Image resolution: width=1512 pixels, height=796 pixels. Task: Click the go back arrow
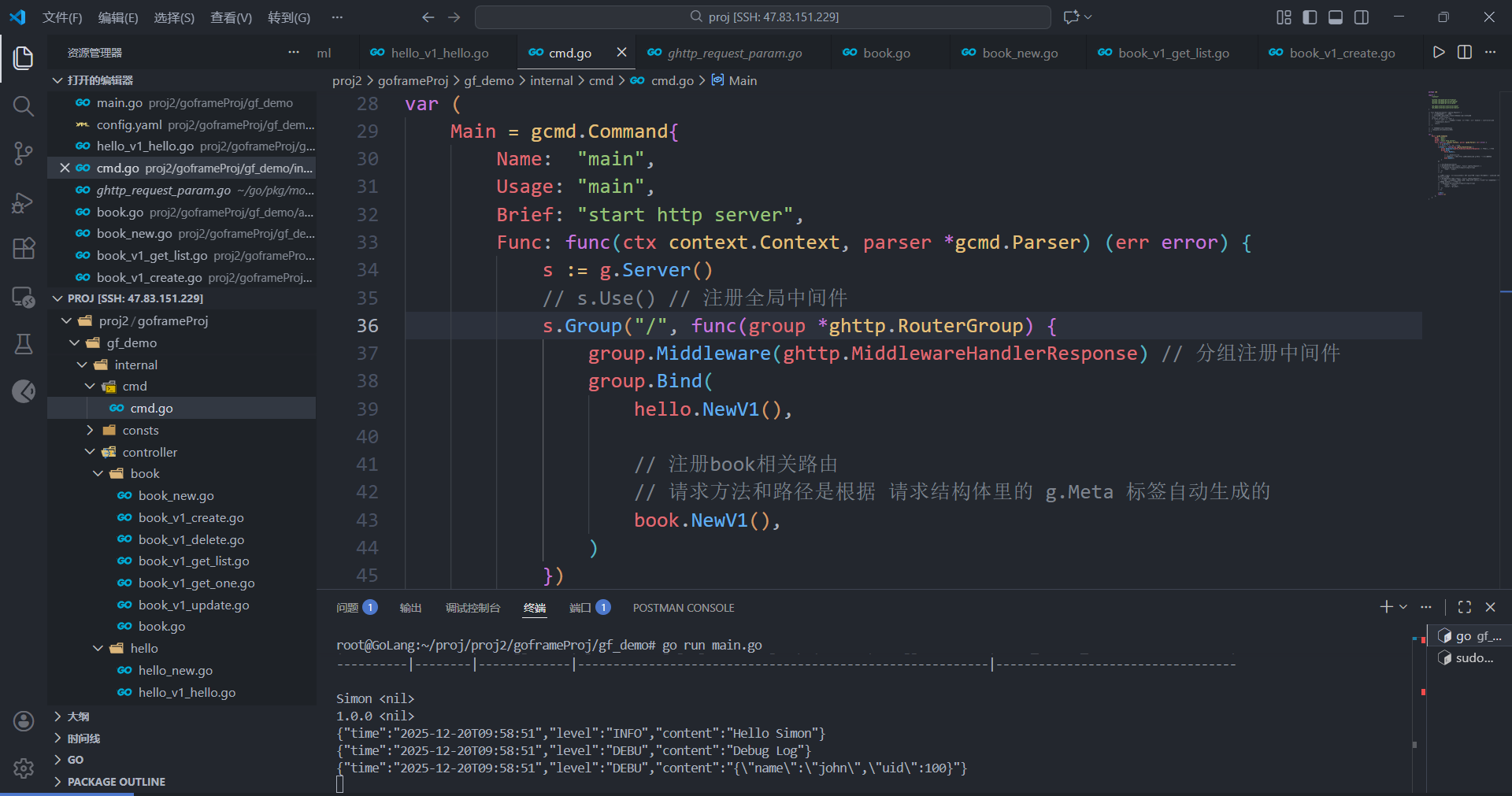[428, 17]
